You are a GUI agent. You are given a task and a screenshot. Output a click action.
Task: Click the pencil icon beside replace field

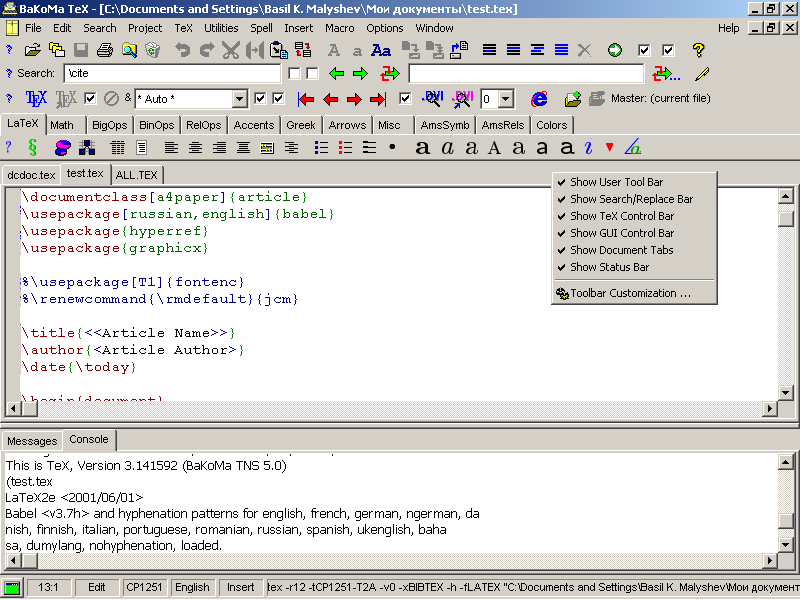click(x=702, y=73)
